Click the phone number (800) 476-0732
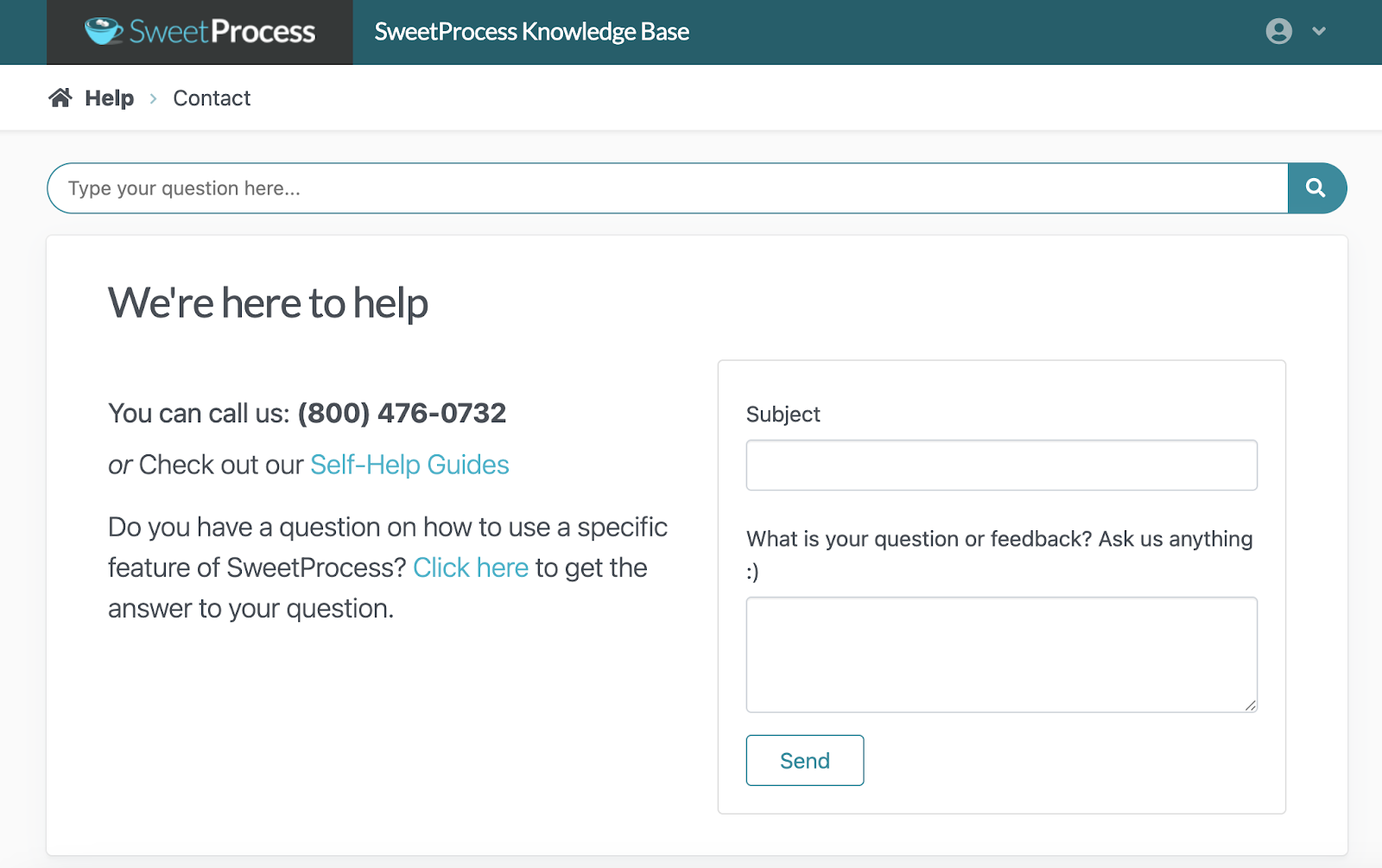 [x=401, y=413]
